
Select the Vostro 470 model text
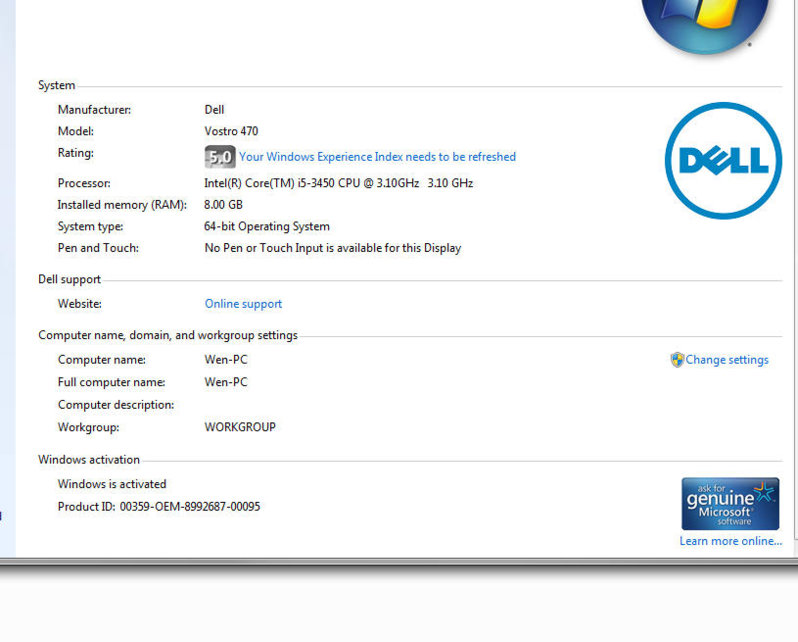point(232,131)
